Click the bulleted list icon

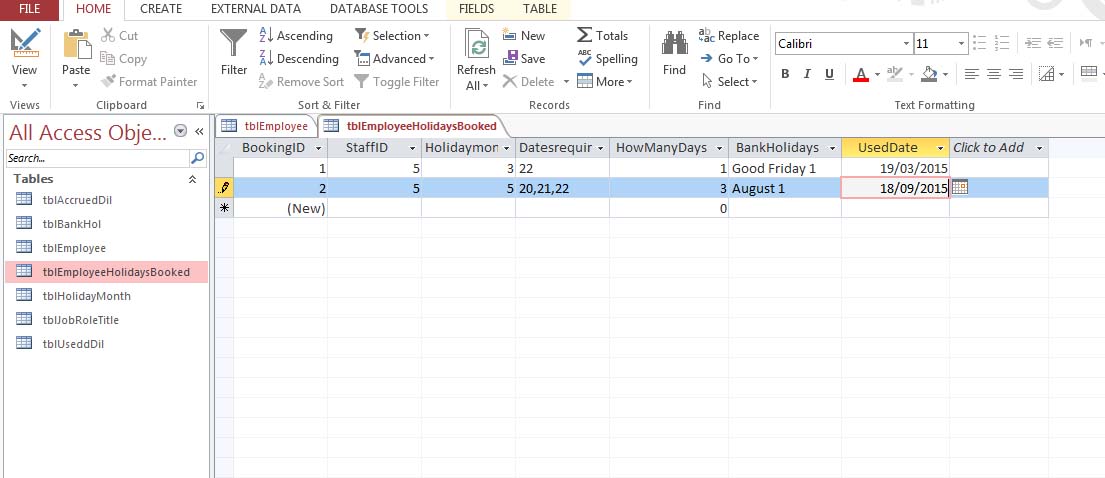(980, 43)
